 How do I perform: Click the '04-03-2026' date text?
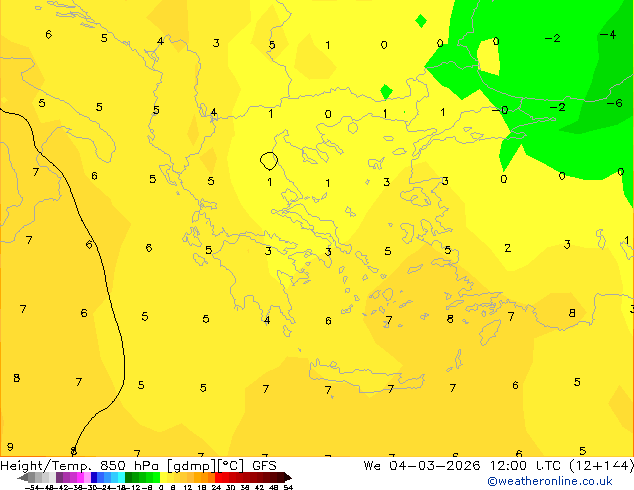tap(435, 466)
